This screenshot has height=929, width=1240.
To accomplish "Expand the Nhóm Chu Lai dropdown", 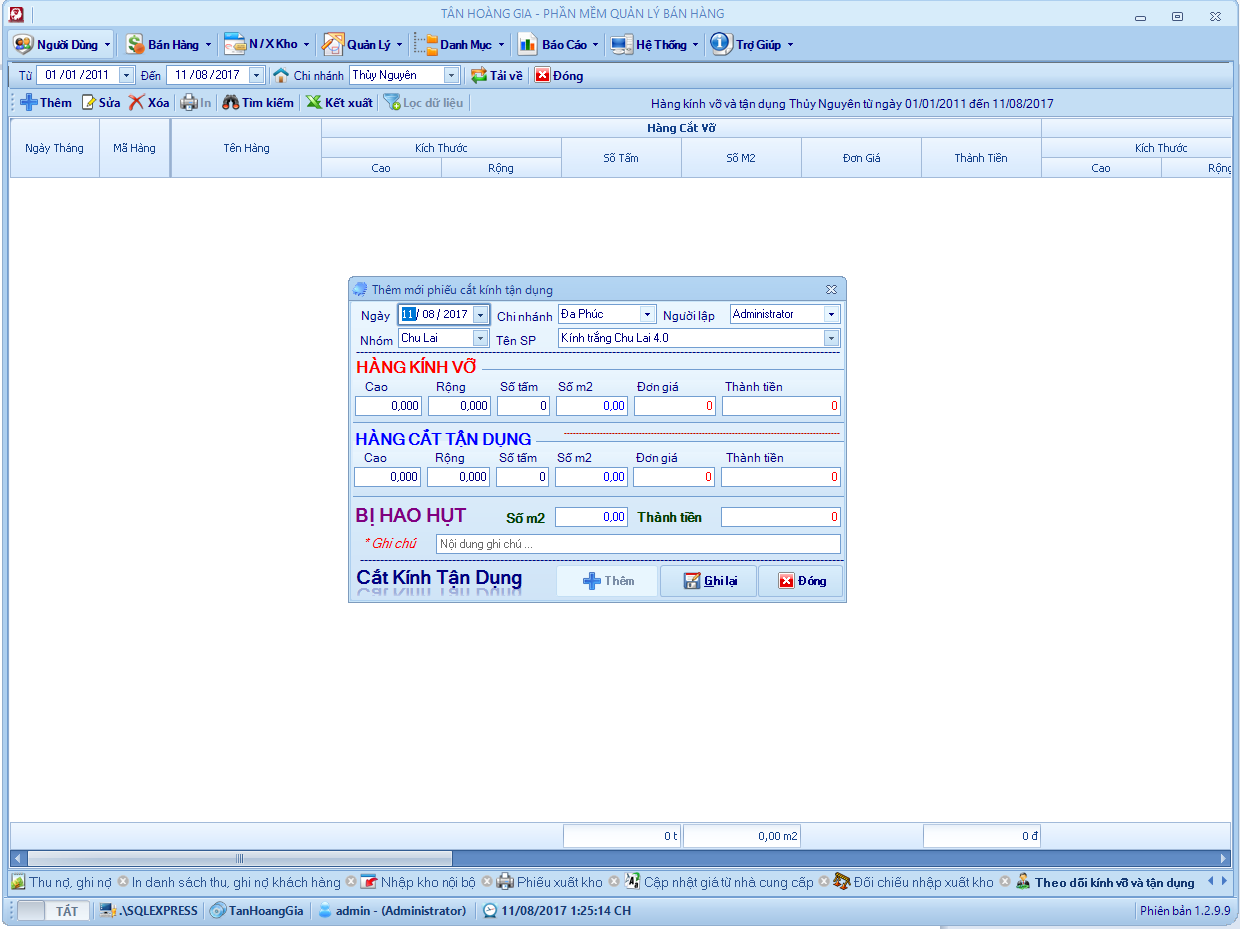I will [480, 339].
